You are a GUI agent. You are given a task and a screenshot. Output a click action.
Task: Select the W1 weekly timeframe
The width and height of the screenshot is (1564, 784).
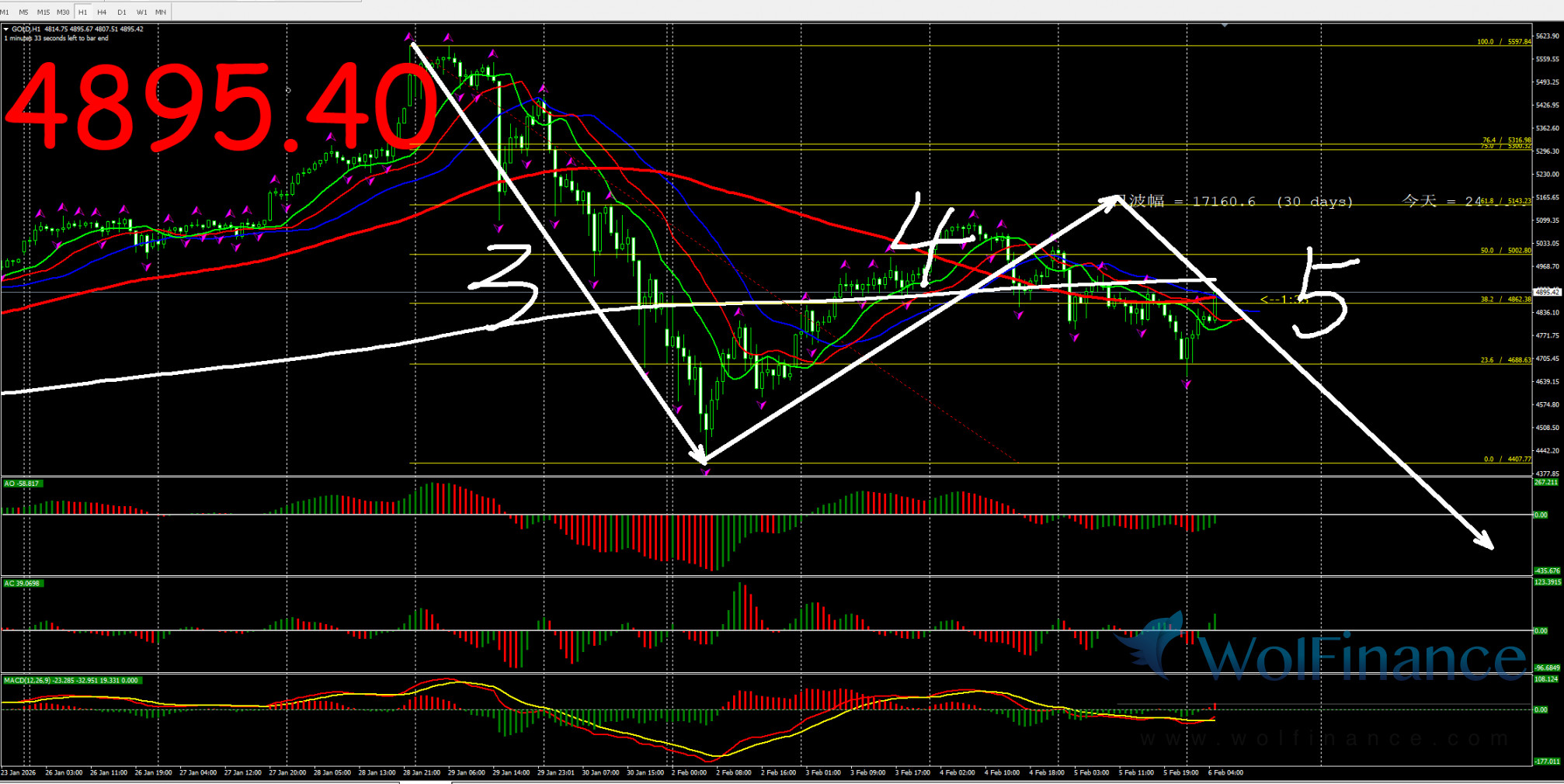(141, 12)
